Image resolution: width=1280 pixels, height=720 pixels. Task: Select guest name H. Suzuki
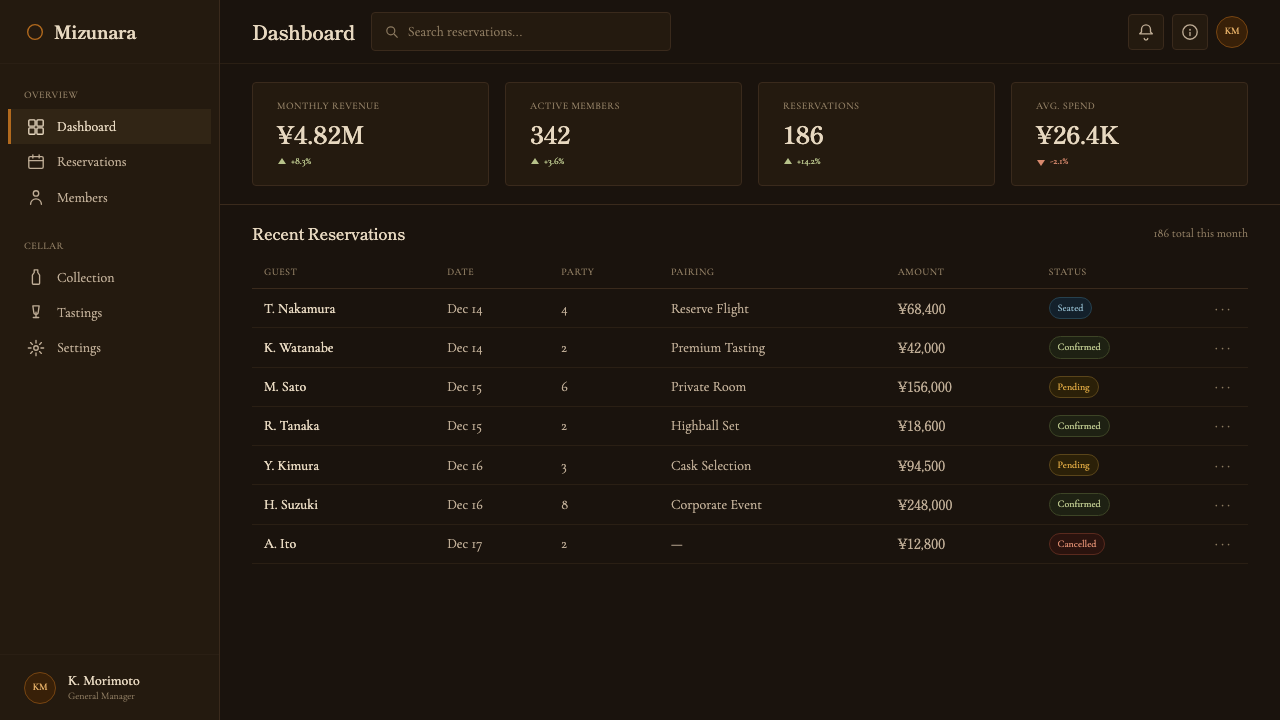coord(291,505)
